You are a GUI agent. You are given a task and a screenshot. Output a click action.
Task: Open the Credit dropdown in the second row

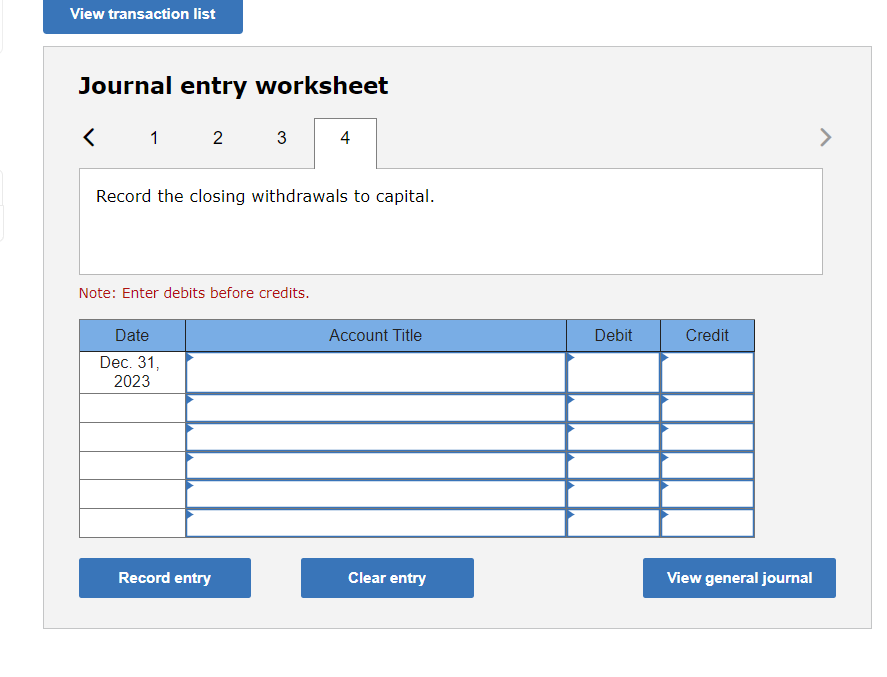click(x=663, y=399)
